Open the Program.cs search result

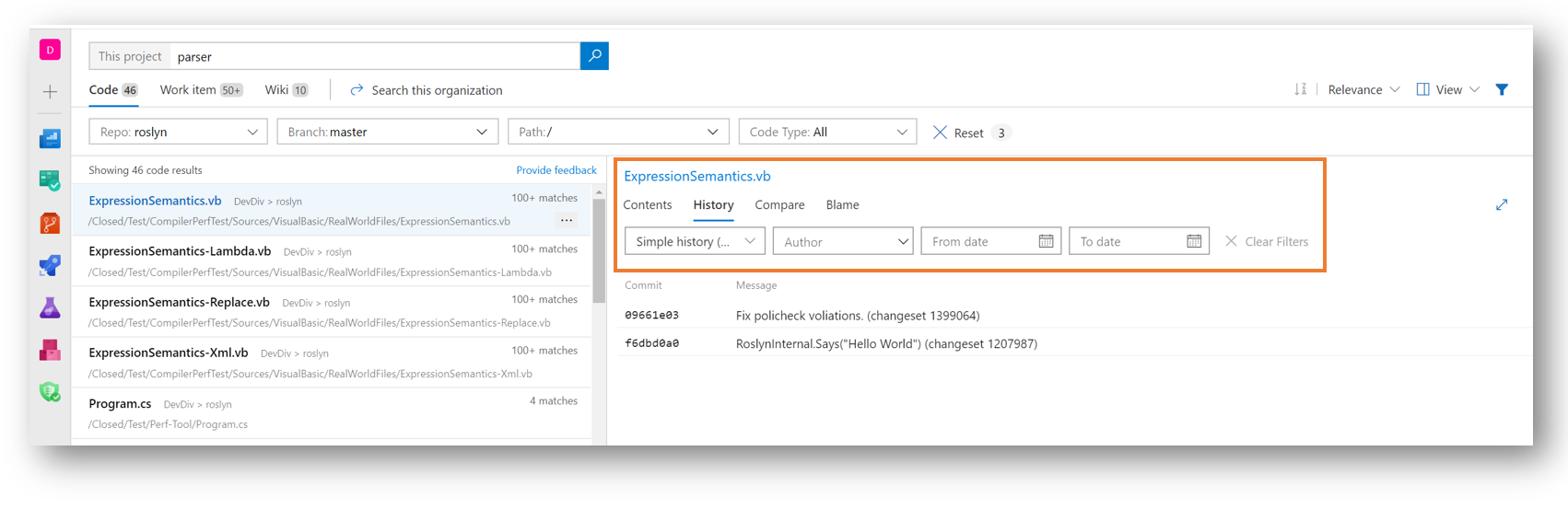coord(120,403)
